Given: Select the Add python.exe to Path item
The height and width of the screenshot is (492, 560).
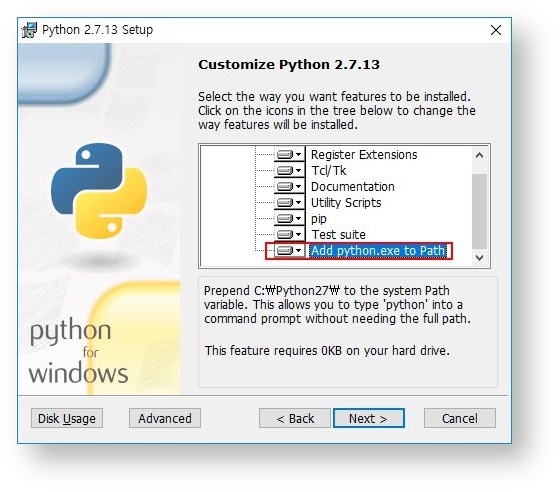Looking at the screenshot, I should 378,251.
